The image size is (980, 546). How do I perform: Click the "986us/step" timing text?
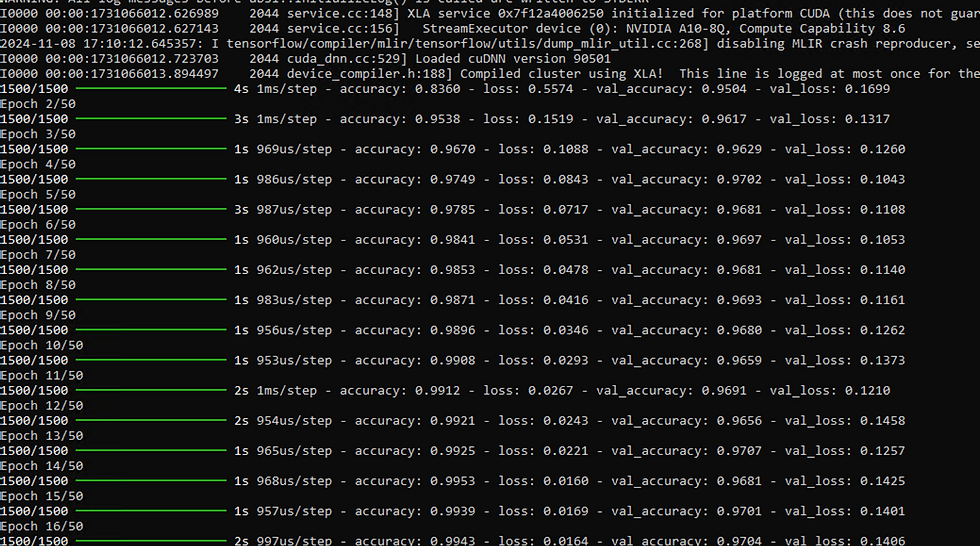294,179
